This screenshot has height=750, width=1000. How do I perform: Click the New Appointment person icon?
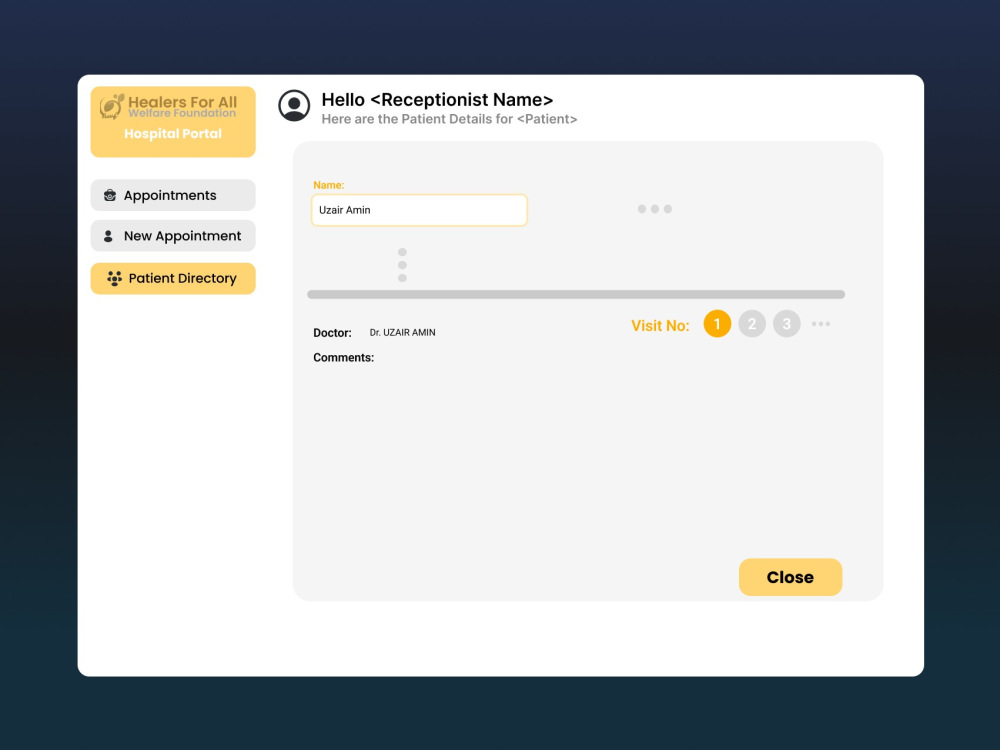[x=108, y=236]
